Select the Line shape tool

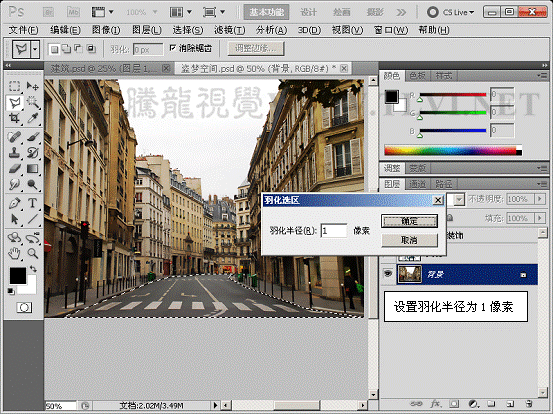32,219
